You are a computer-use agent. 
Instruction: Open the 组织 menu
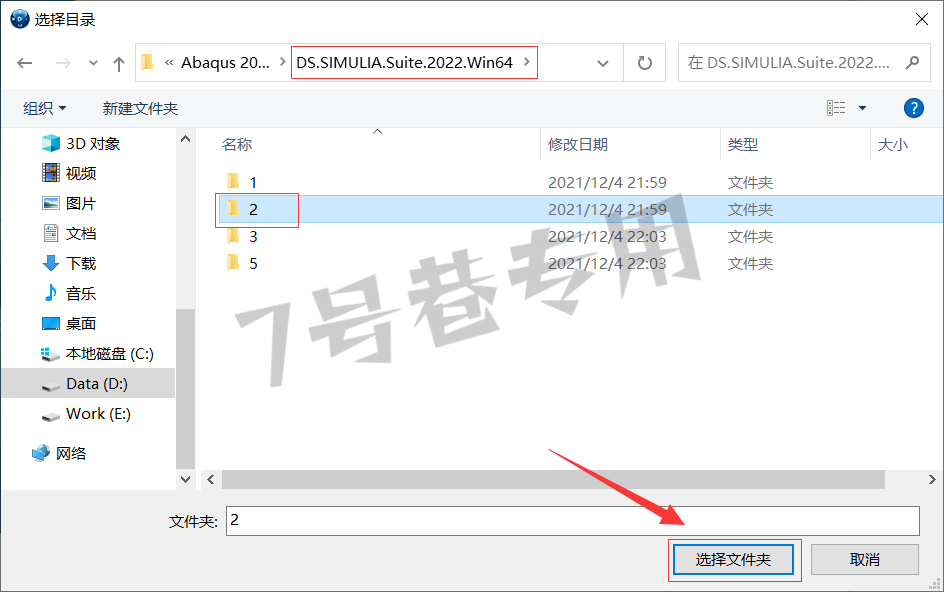coord(45,108)
